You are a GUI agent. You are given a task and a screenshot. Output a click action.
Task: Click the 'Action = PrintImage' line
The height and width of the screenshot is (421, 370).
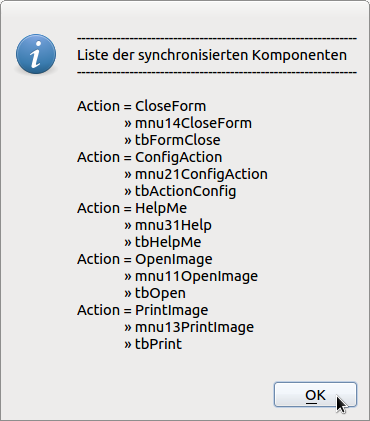143,310
